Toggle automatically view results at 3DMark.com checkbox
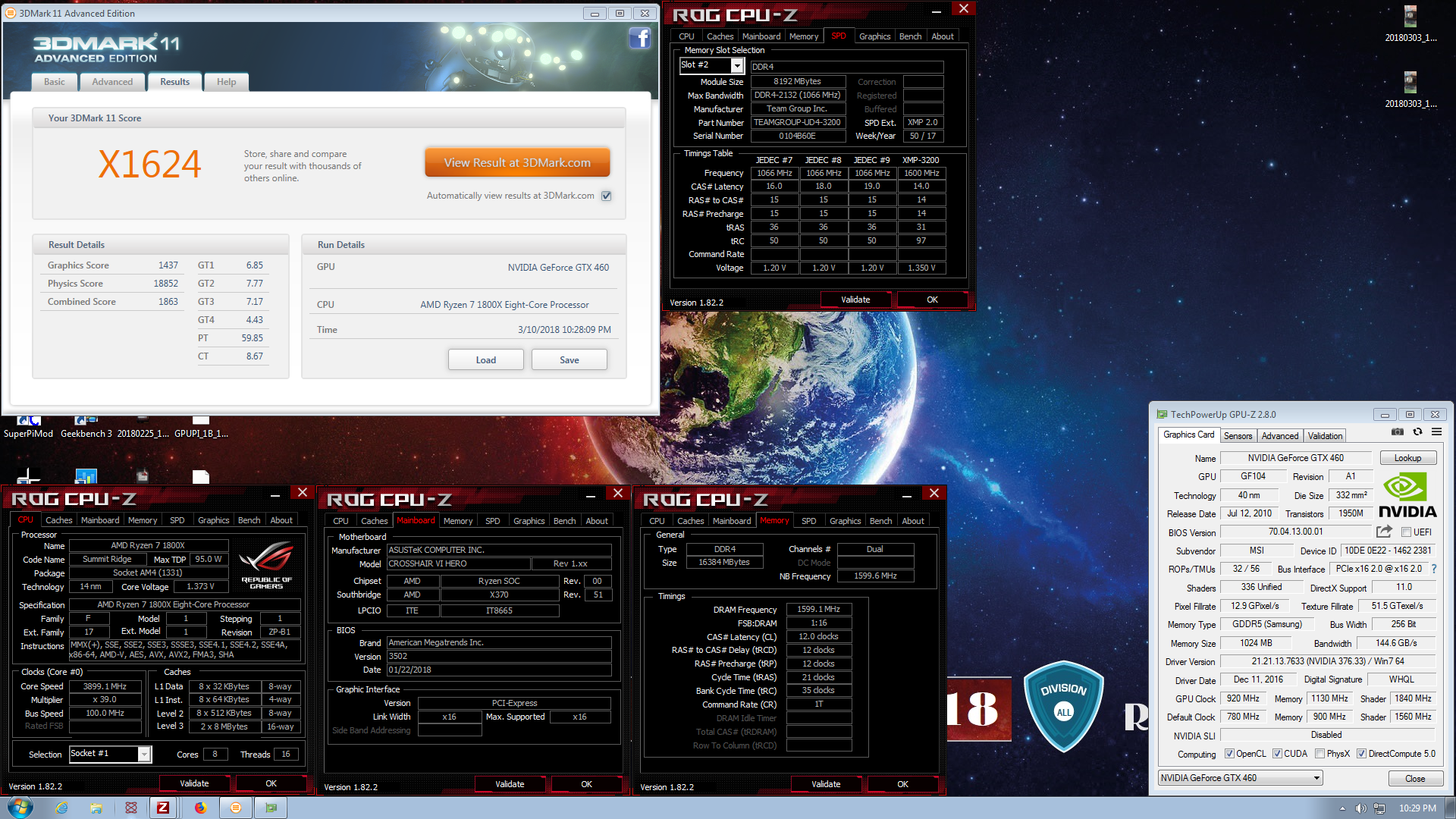Viewport: 1456px width, 819px height. 607,196
